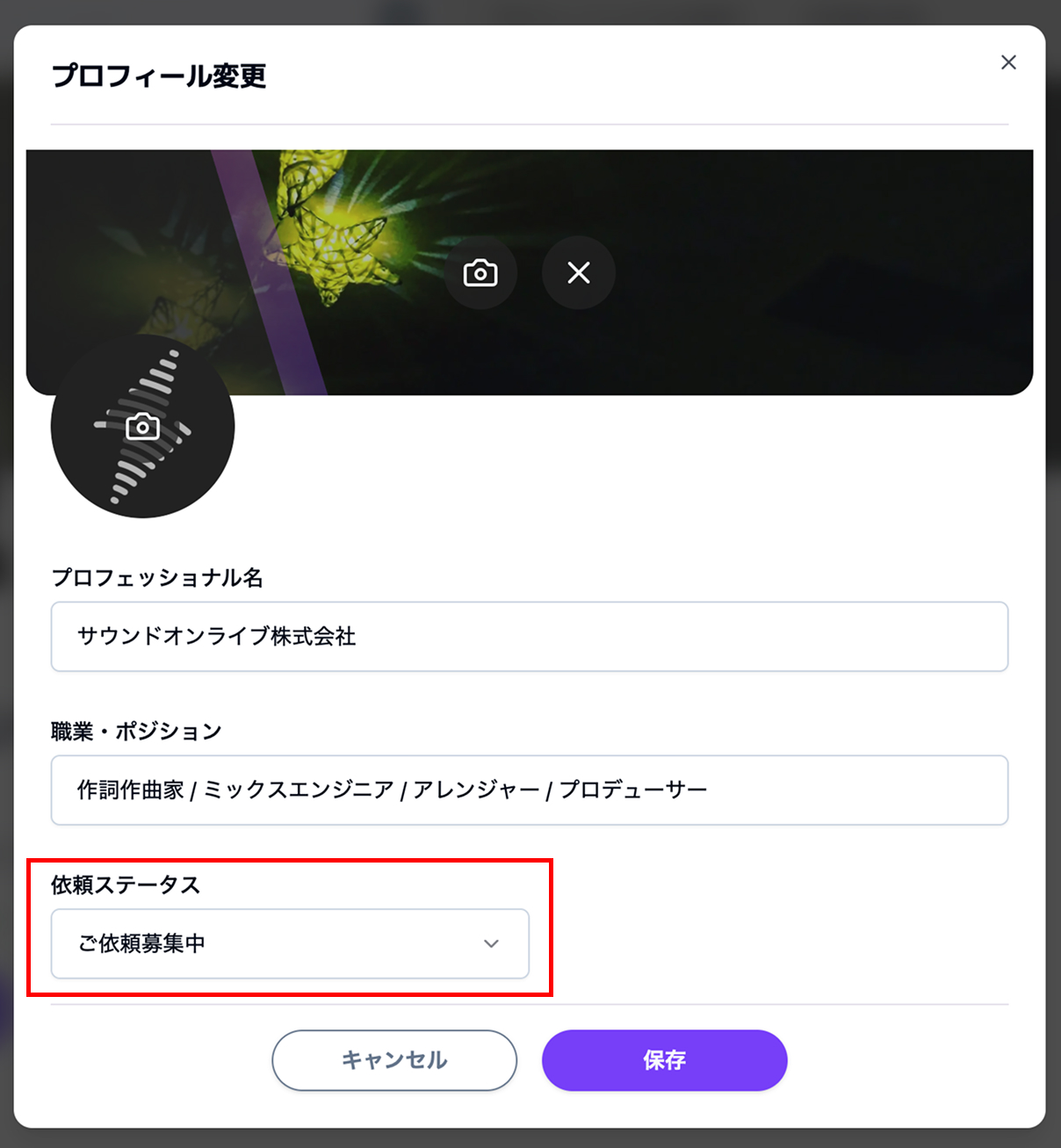Click the プロフェッショナル名 label
This screenshot has width=1061, height=1148.
157,578
